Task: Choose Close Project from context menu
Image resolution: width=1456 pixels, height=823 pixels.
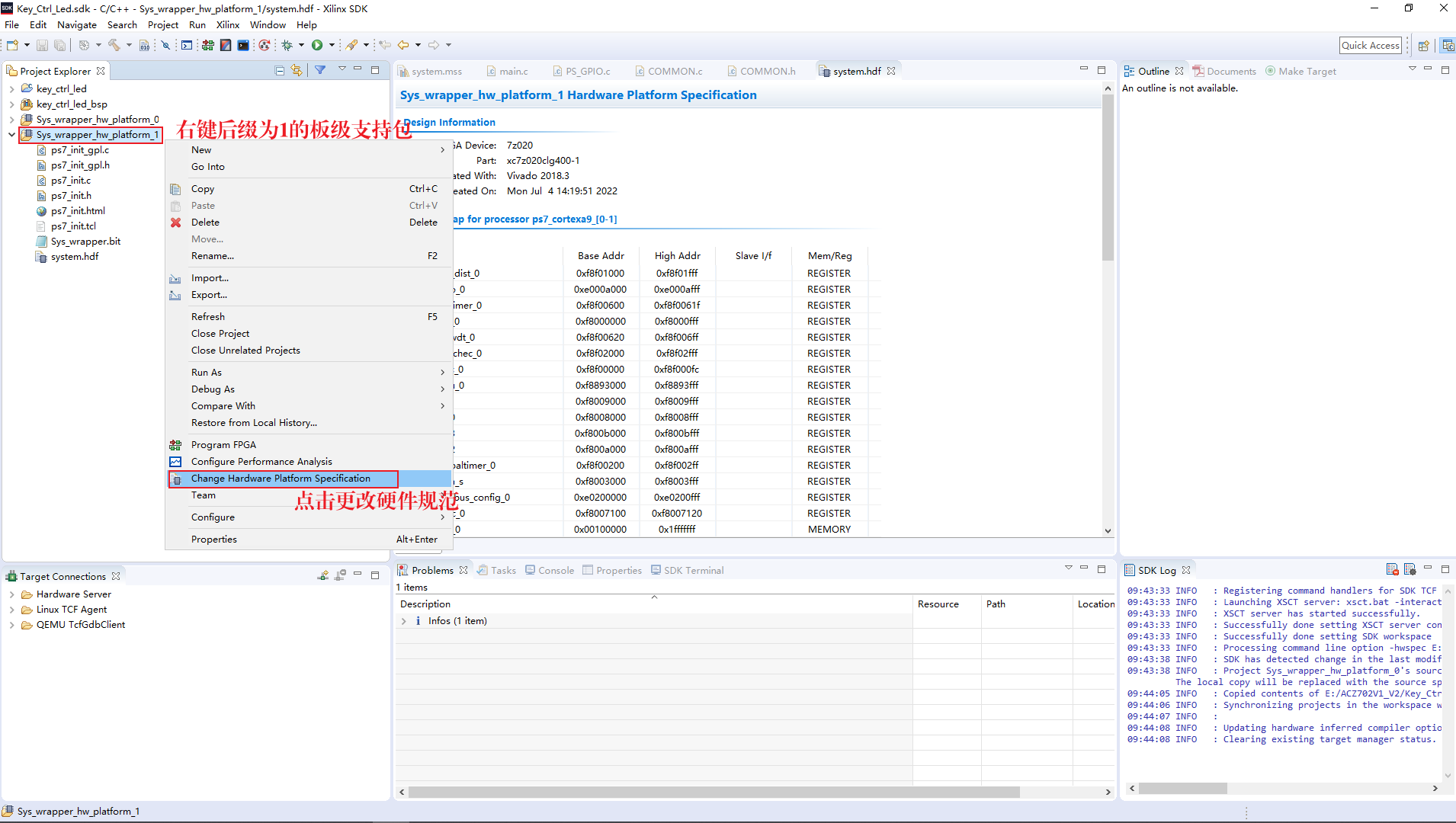Action: 309,334
